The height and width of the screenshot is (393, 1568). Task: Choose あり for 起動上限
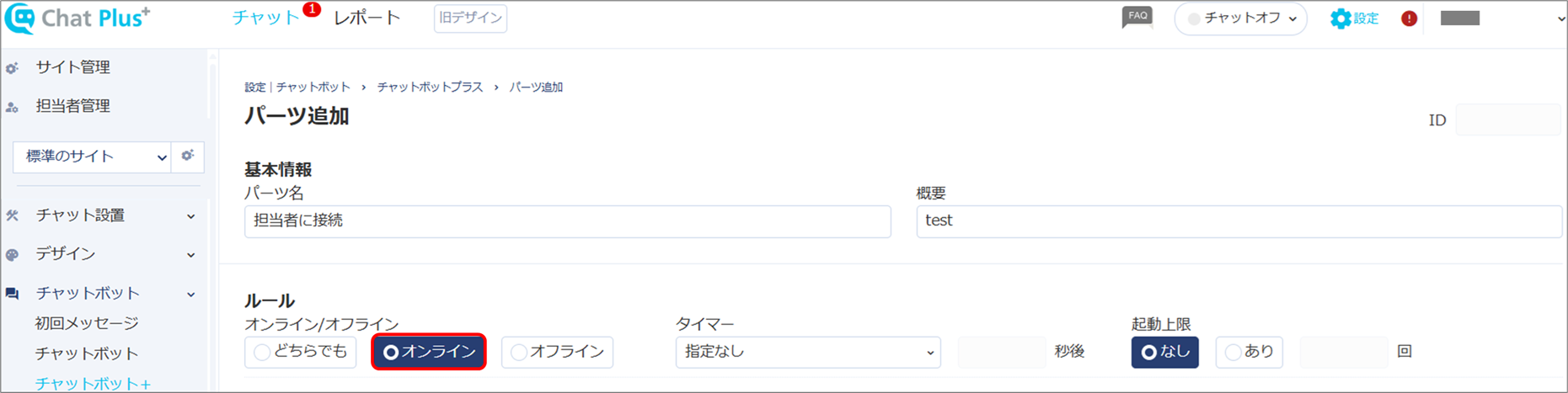pos(1249,352)
